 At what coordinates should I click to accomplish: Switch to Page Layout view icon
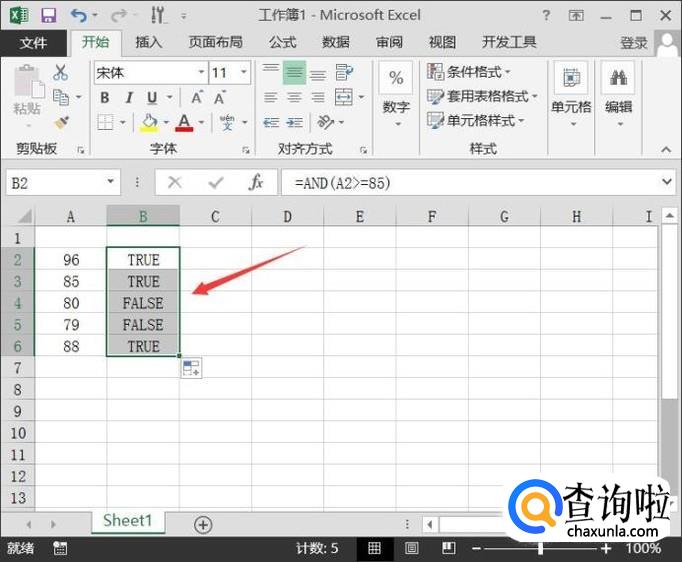pos(412,548)
